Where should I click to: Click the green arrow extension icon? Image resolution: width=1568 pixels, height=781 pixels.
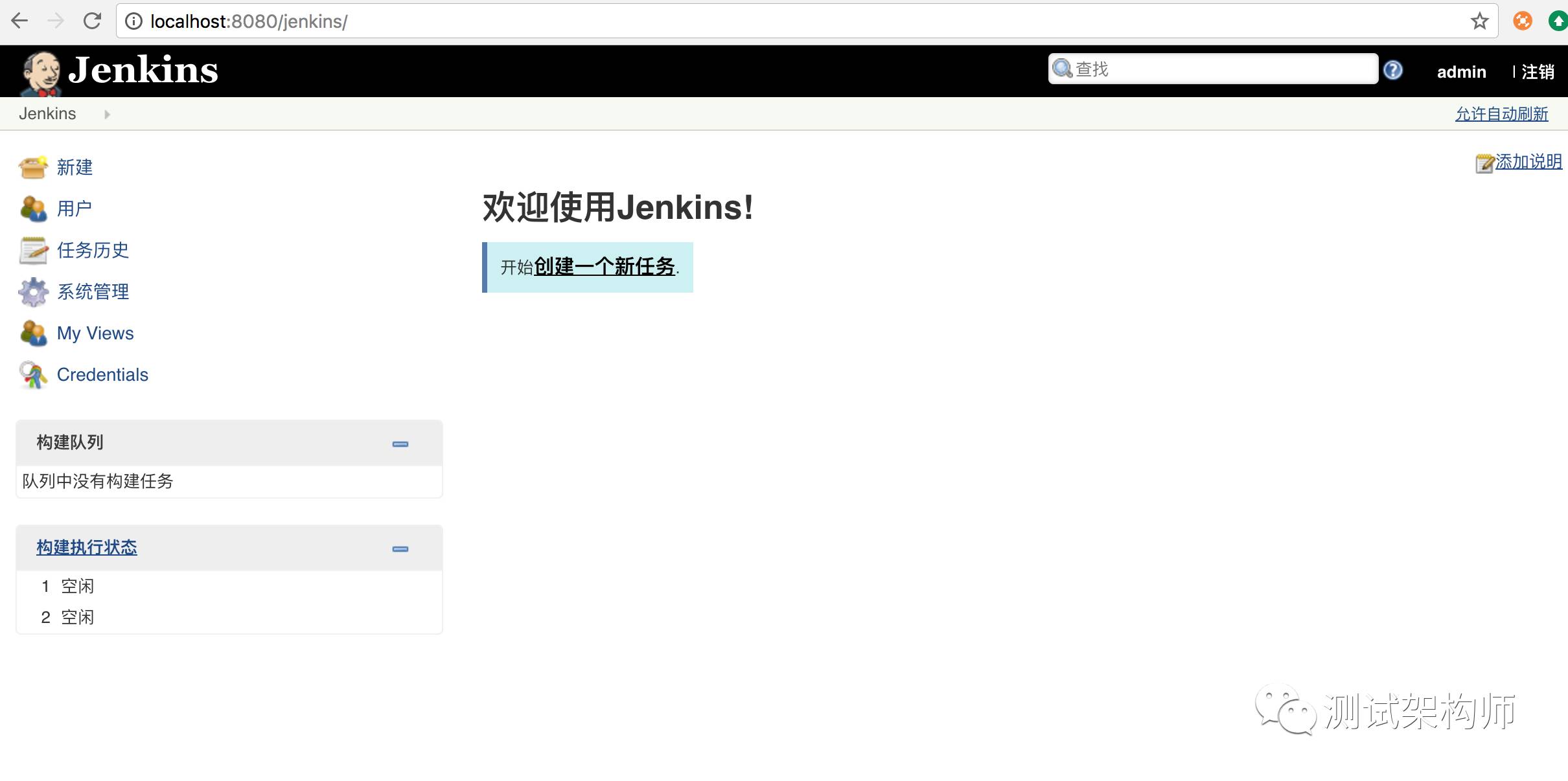[x=1558, y=21]
